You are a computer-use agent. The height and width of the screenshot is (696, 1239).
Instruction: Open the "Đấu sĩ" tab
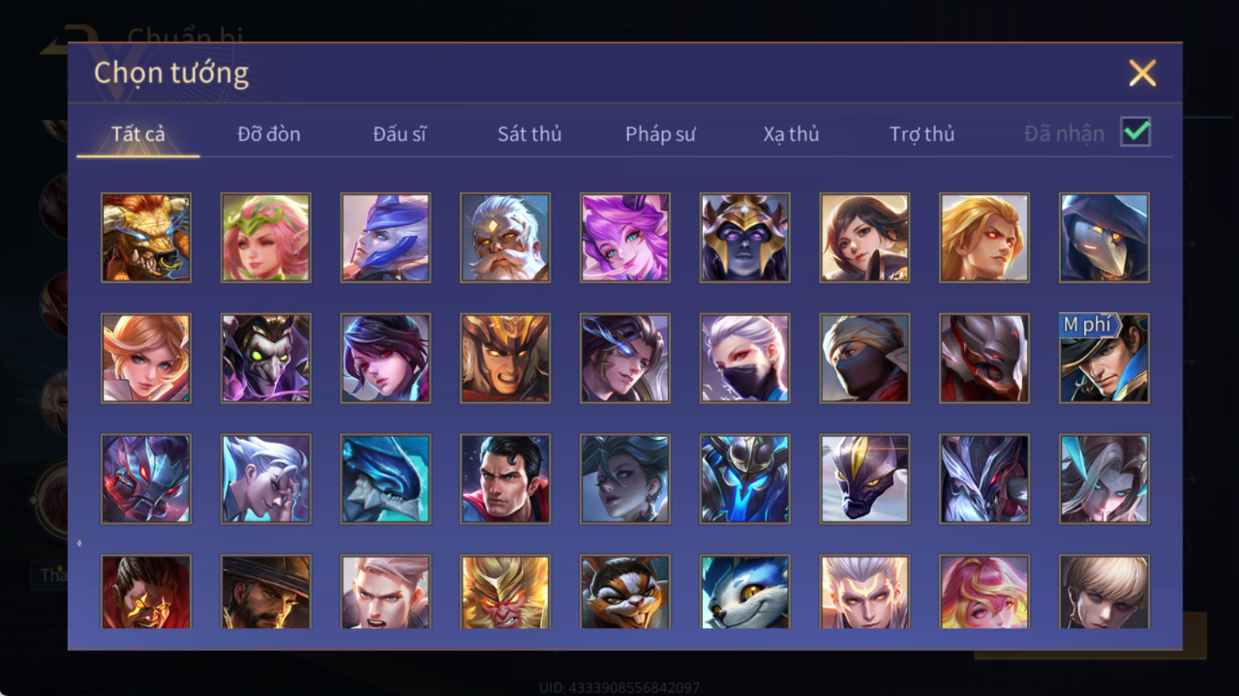(x=399, y=134)
